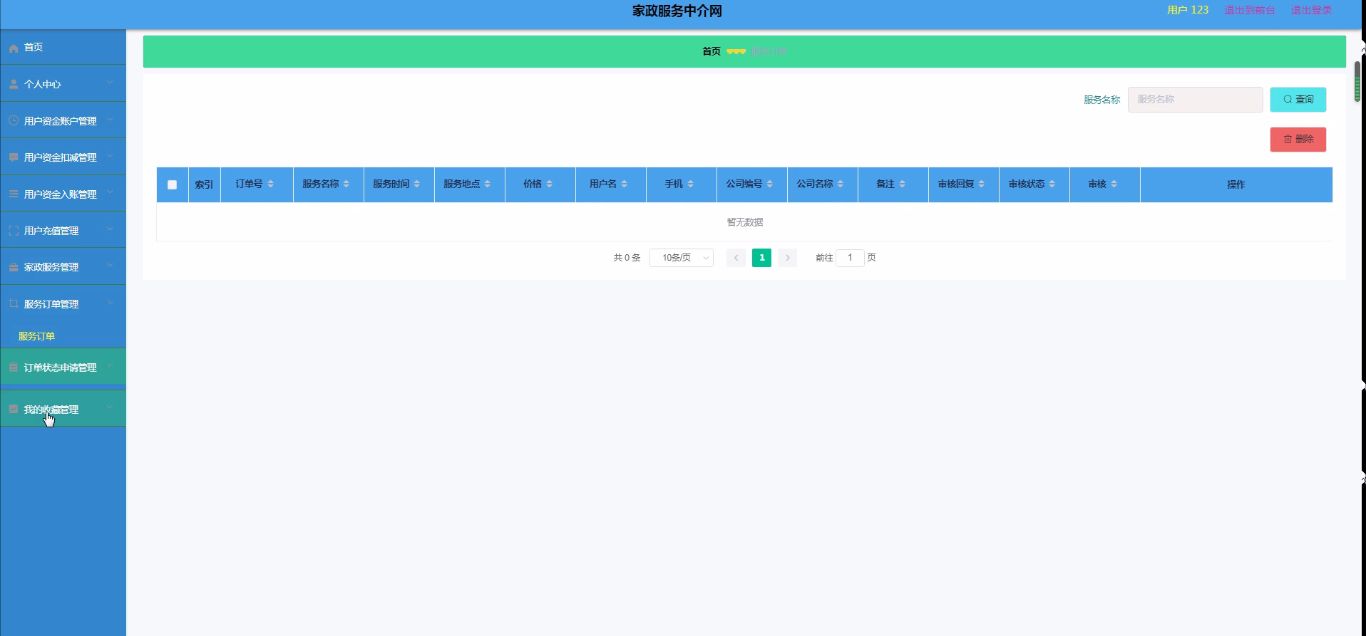
Task: Click the icon beside 我的收藏管理
Action: point(14,409)
